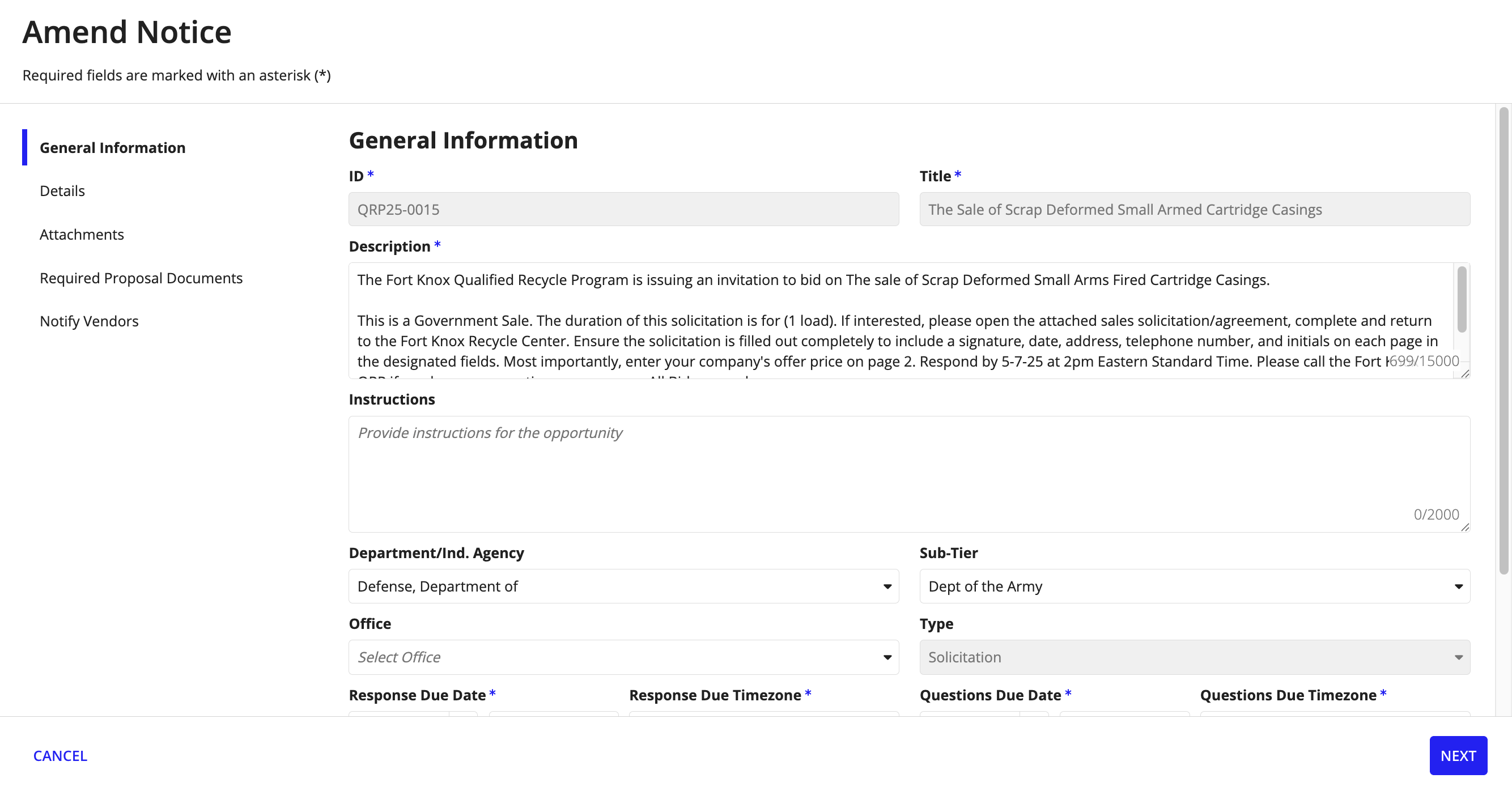1512x791 pixels.
Task: Click the NEXT button
Action: [x=1458, y=755]
